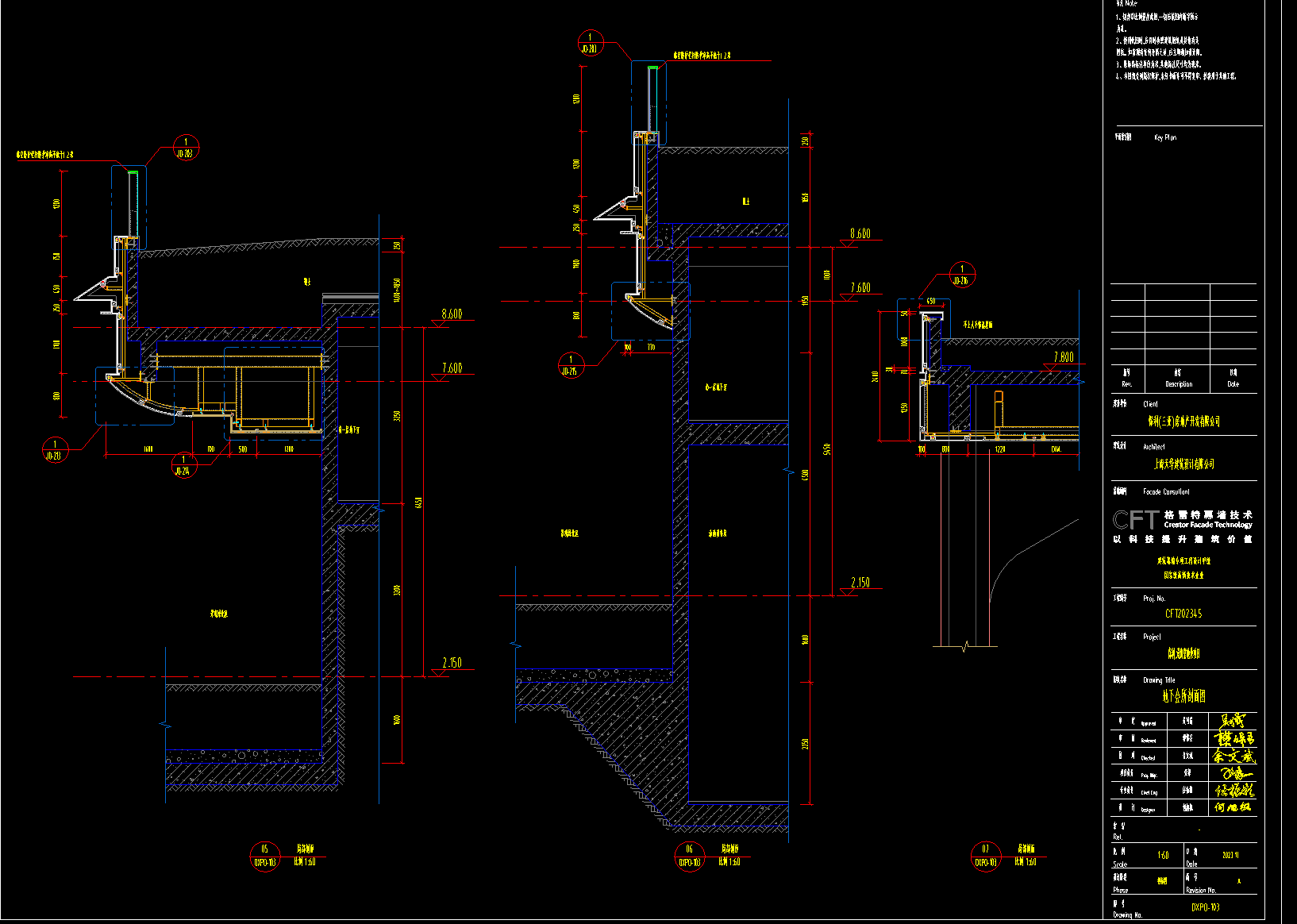This screenshot has width=1297, height=924.
Task: Click the Description column header
Action: [1179, 384]
